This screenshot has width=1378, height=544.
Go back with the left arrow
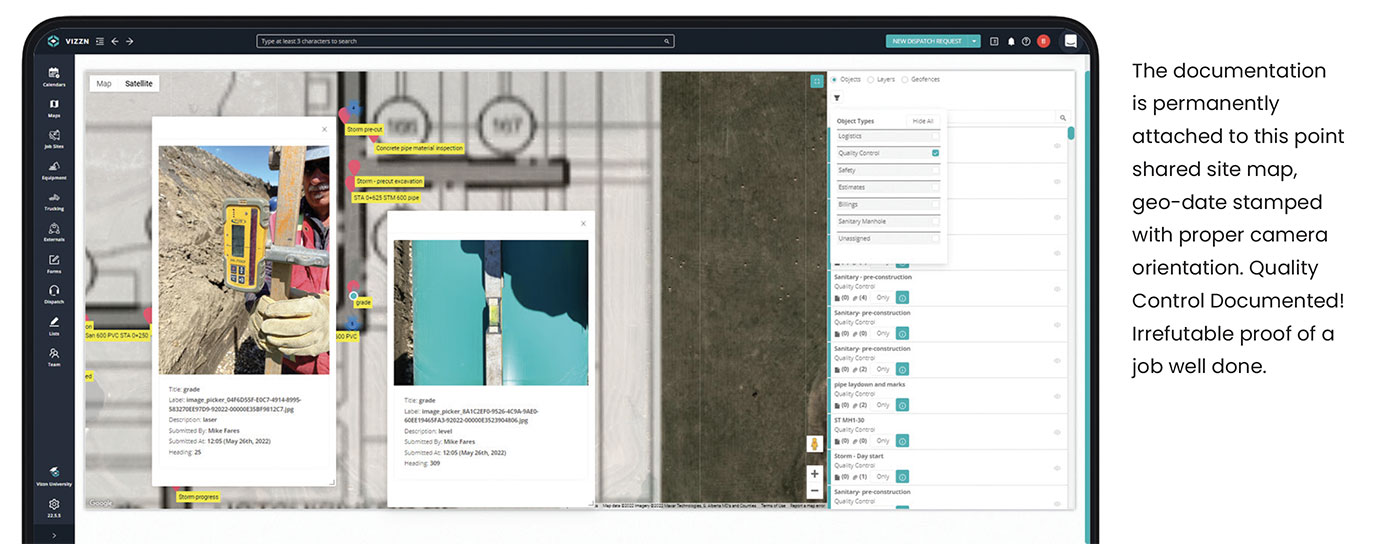coord(115,41)
